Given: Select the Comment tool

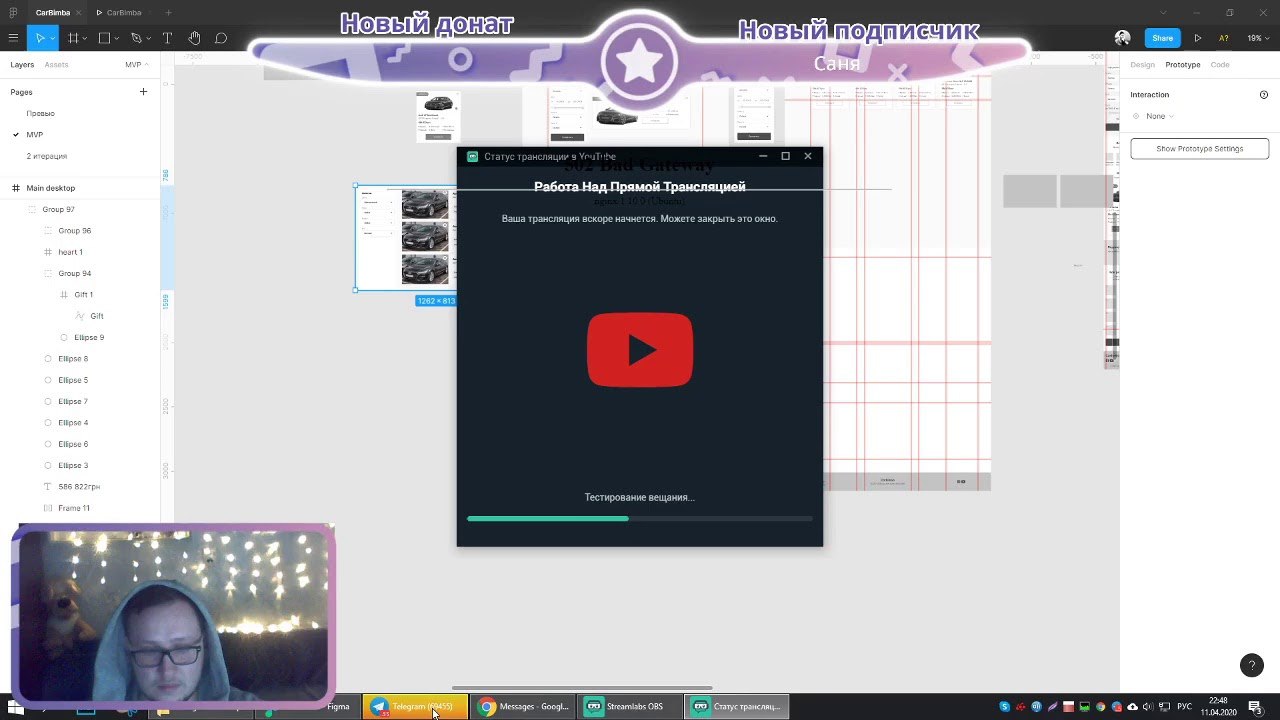Looking at the screenshot, I should point(221,38).
